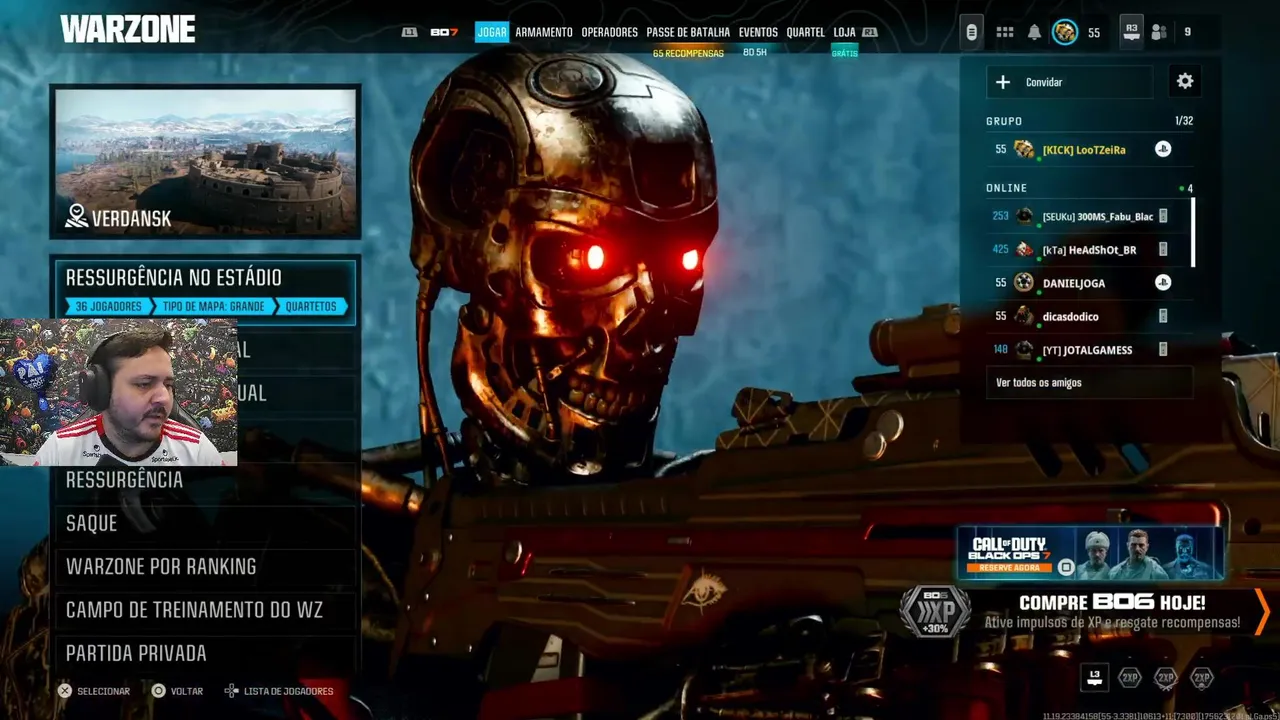The width and height of the screenshot is (1280, 720).
Task: Click the X button Selecionar prompt icon
Action: [x=65, y=691]
